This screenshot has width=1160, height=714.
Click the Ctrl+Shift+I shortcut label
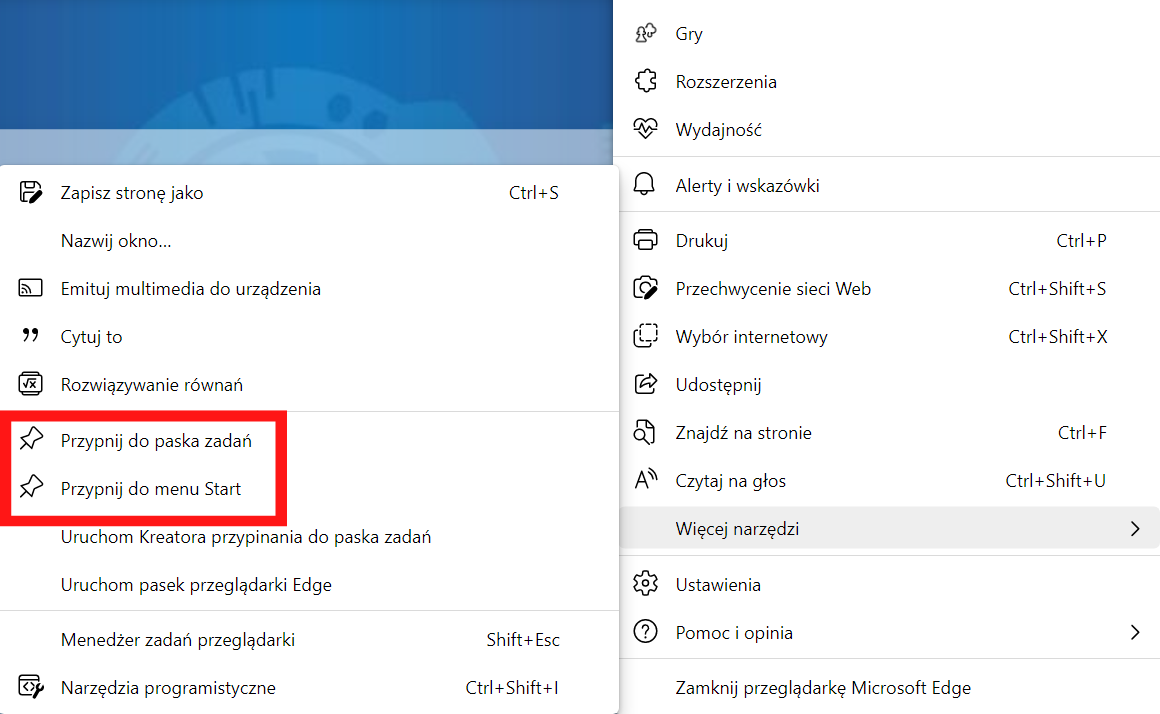coord(512,687)
